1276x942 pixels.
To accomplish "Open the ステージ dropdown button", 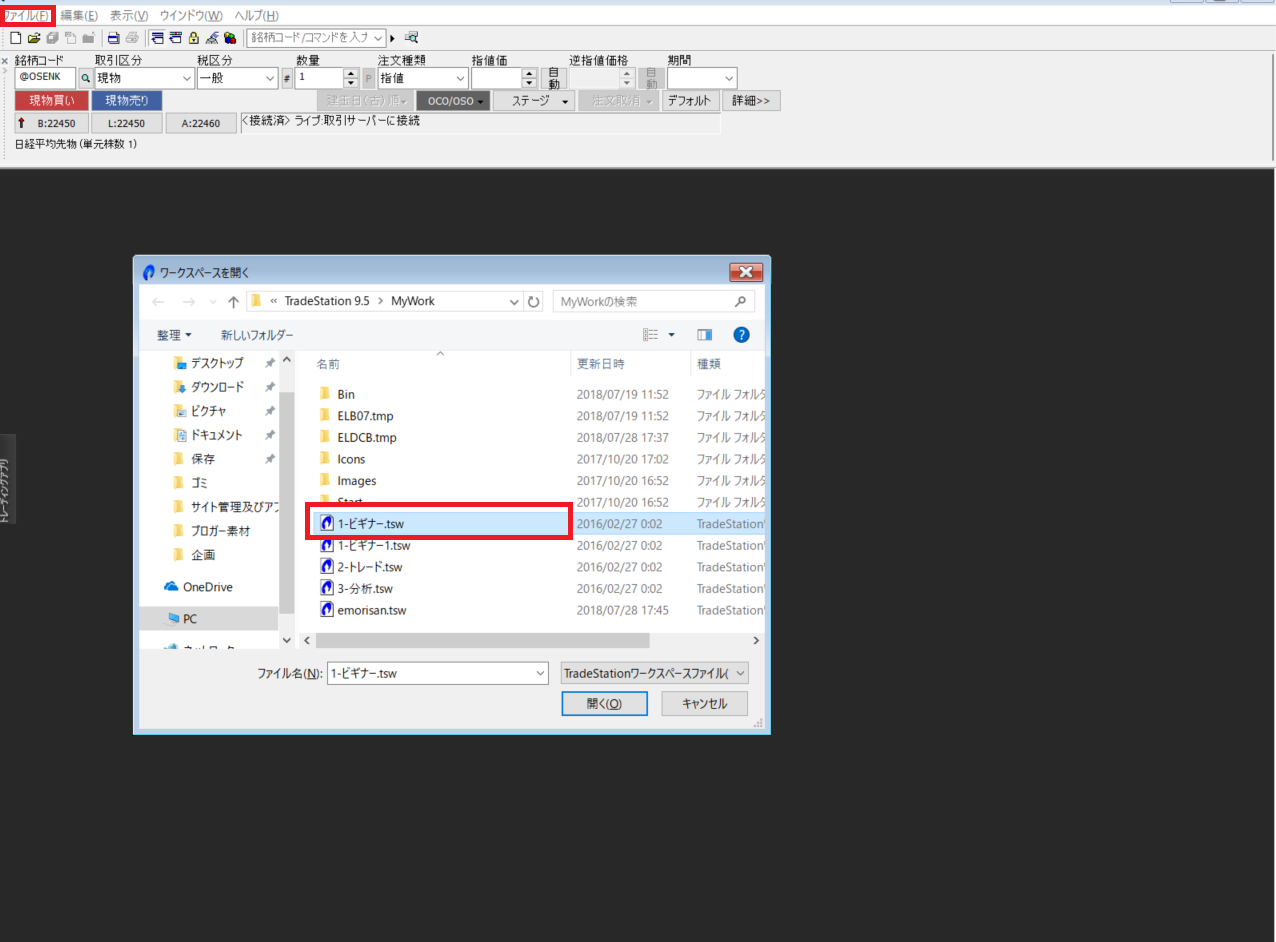I will click(x=534, y=101).
